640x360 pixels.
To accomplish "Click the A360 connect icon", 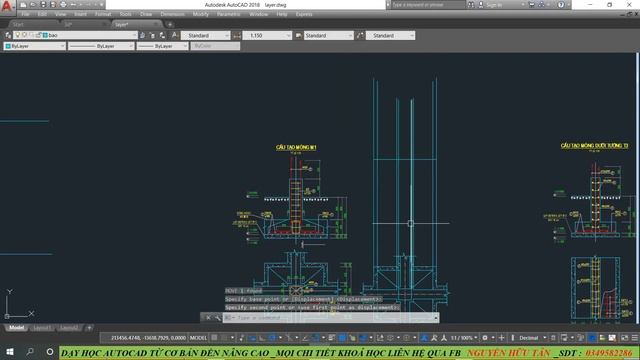I will tap(542, 5).
